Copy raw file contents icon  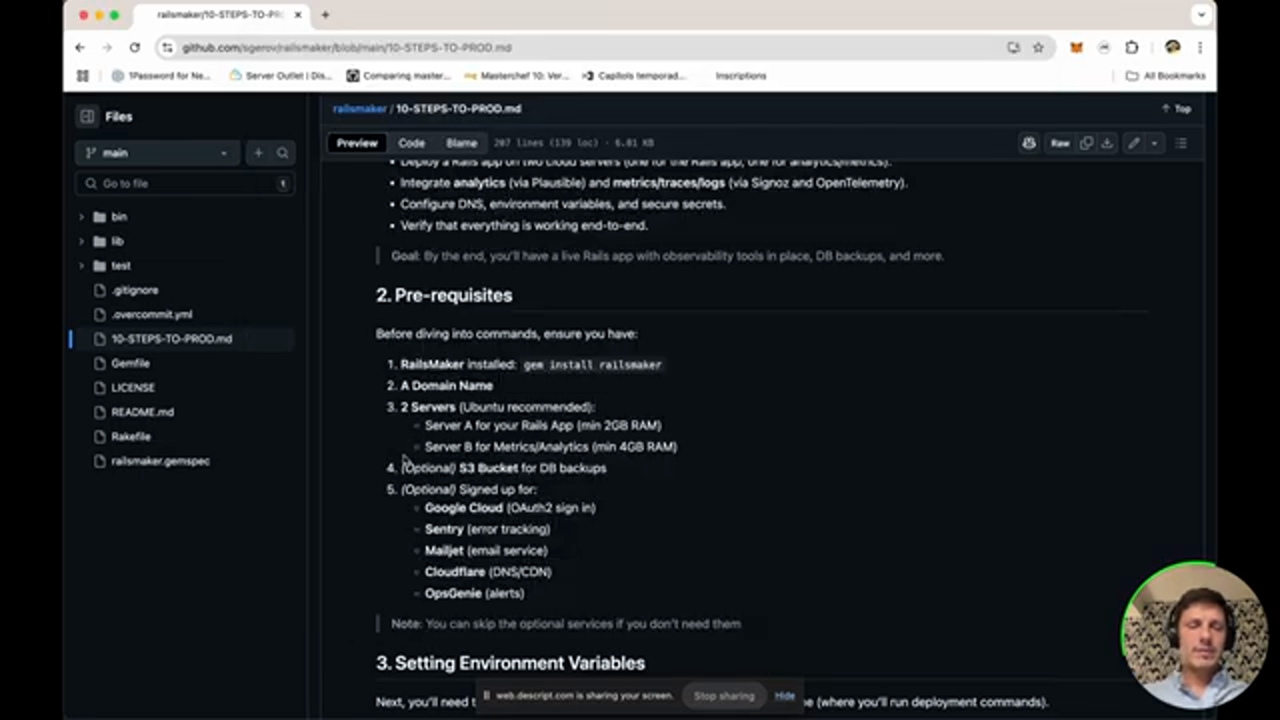pyautogui.click(x=1086, y=144)
